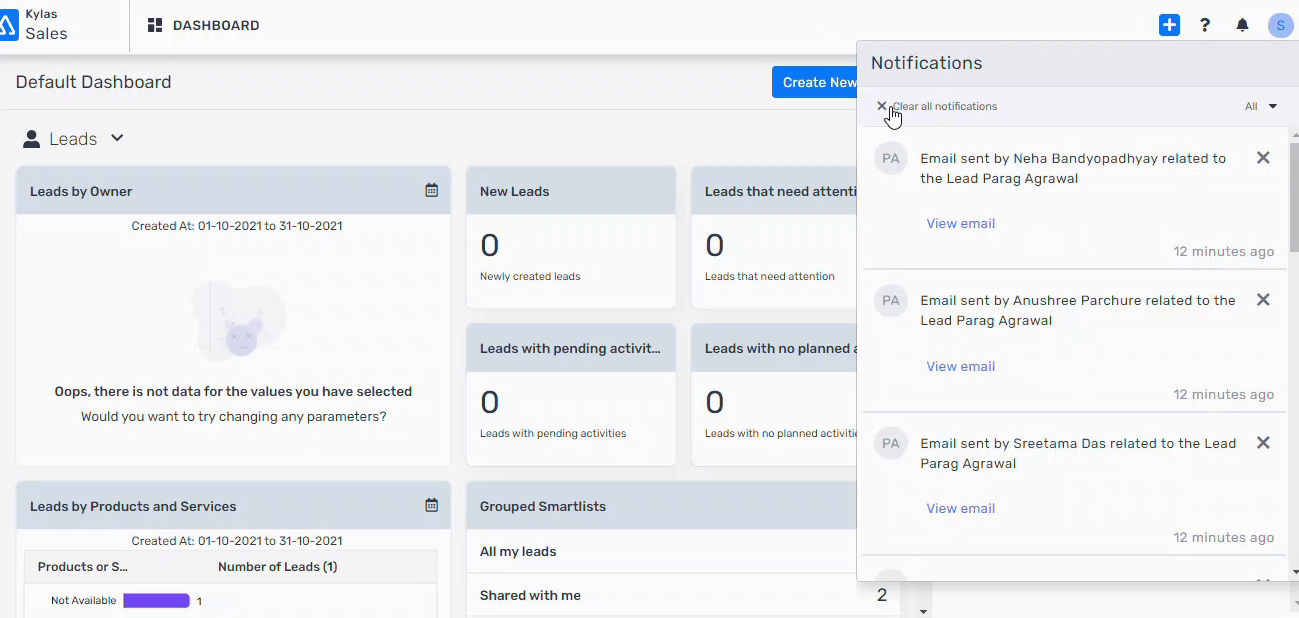Screen dimensions: 1299x618
Task: Open calendar icon on Leads by Products and Services
Action: coord(431,505)
